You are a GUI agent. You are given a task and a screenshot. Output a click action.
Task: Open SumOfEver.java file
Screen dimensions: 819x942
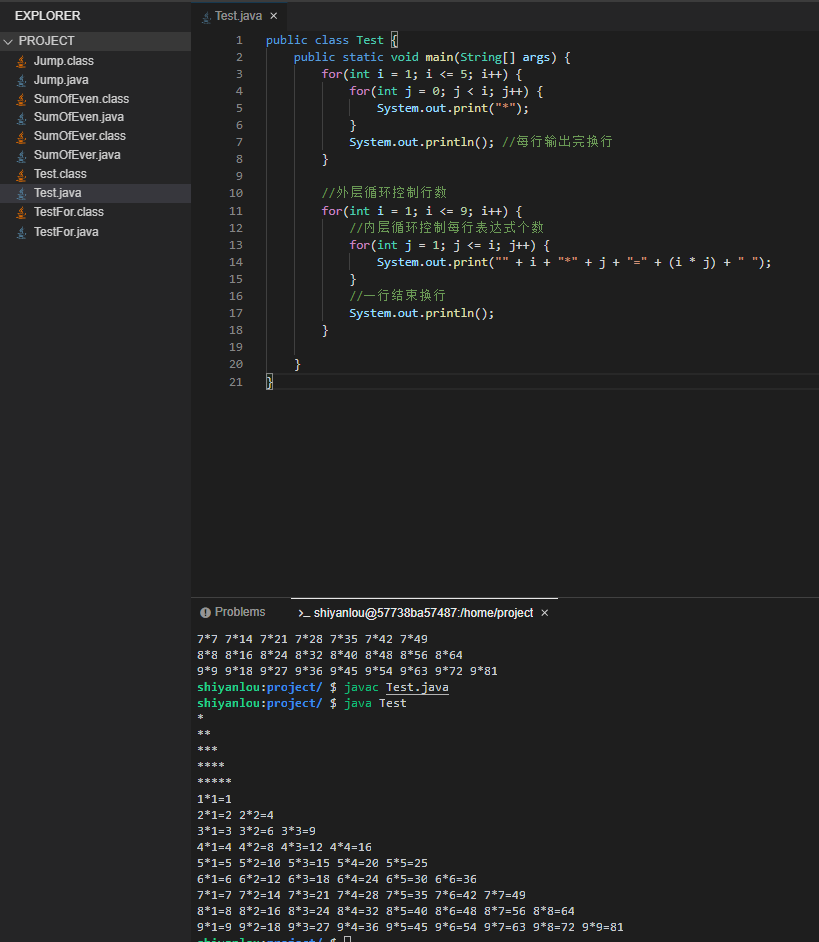pyautogui.click(x=77, y=155)
